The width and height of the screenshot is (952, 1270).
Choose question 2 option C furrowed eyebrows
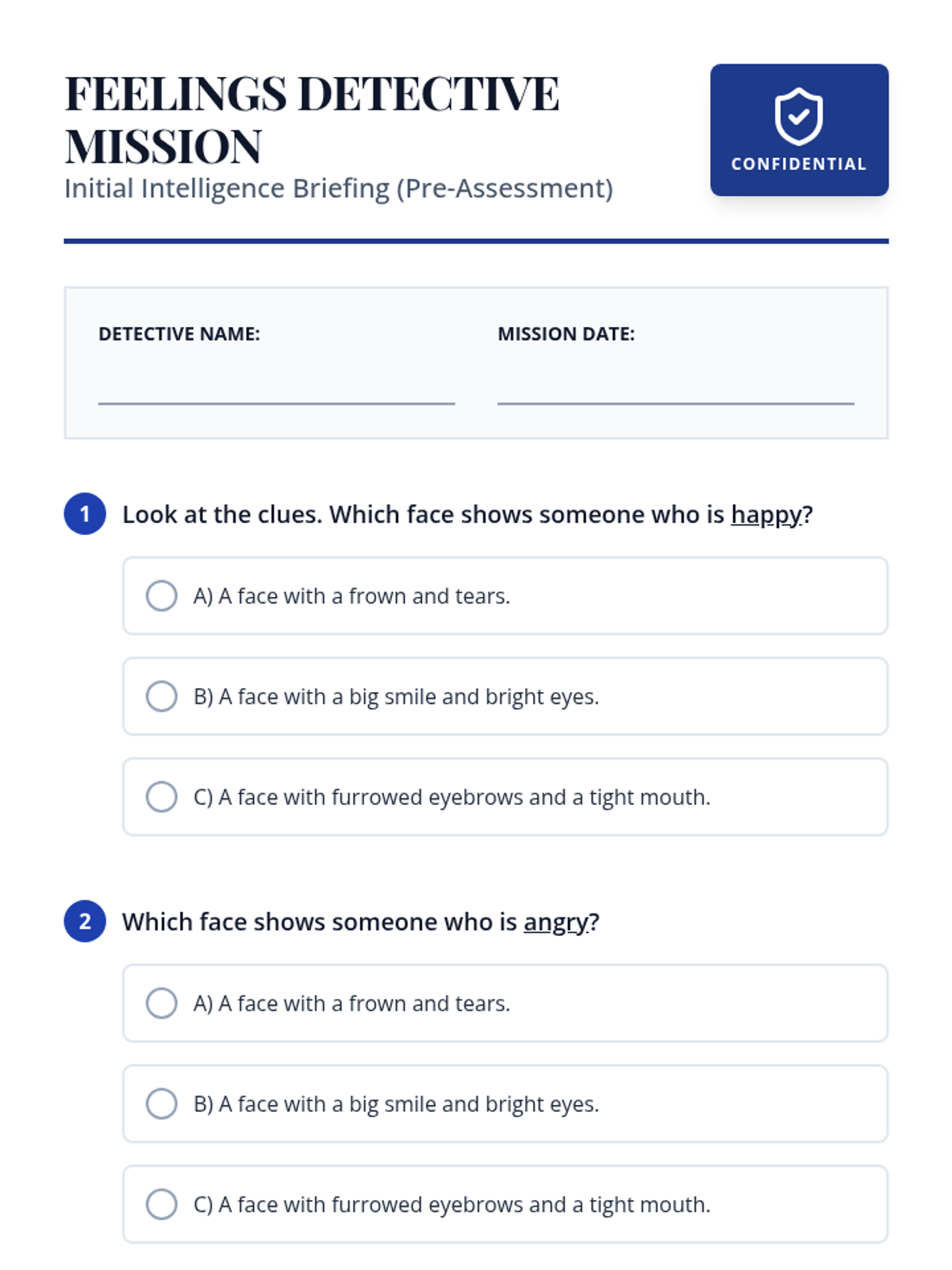162,1204
